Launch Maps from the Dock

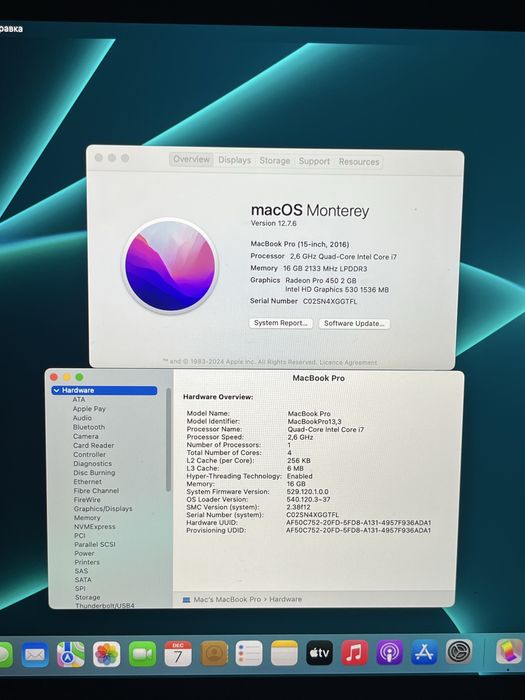click(71, 654)
